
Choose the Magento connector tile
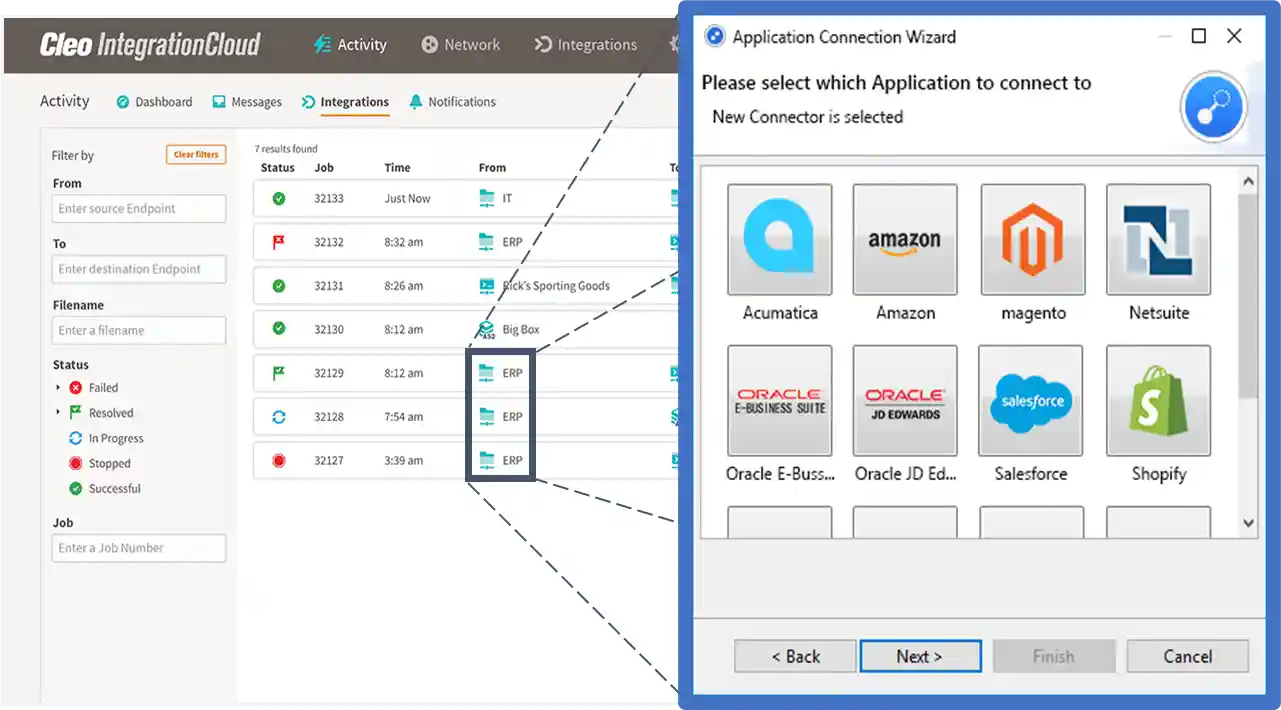click(x=1032, y=238)
